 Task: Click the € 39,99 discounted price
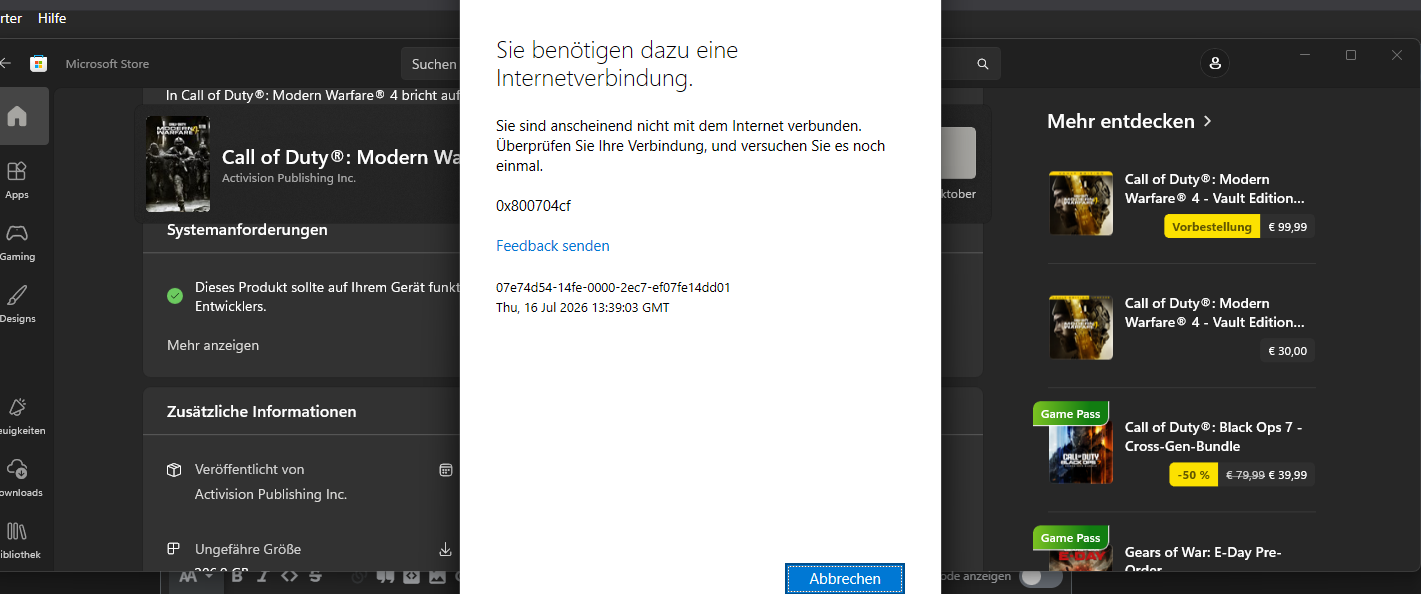(x=1288, y=475)
